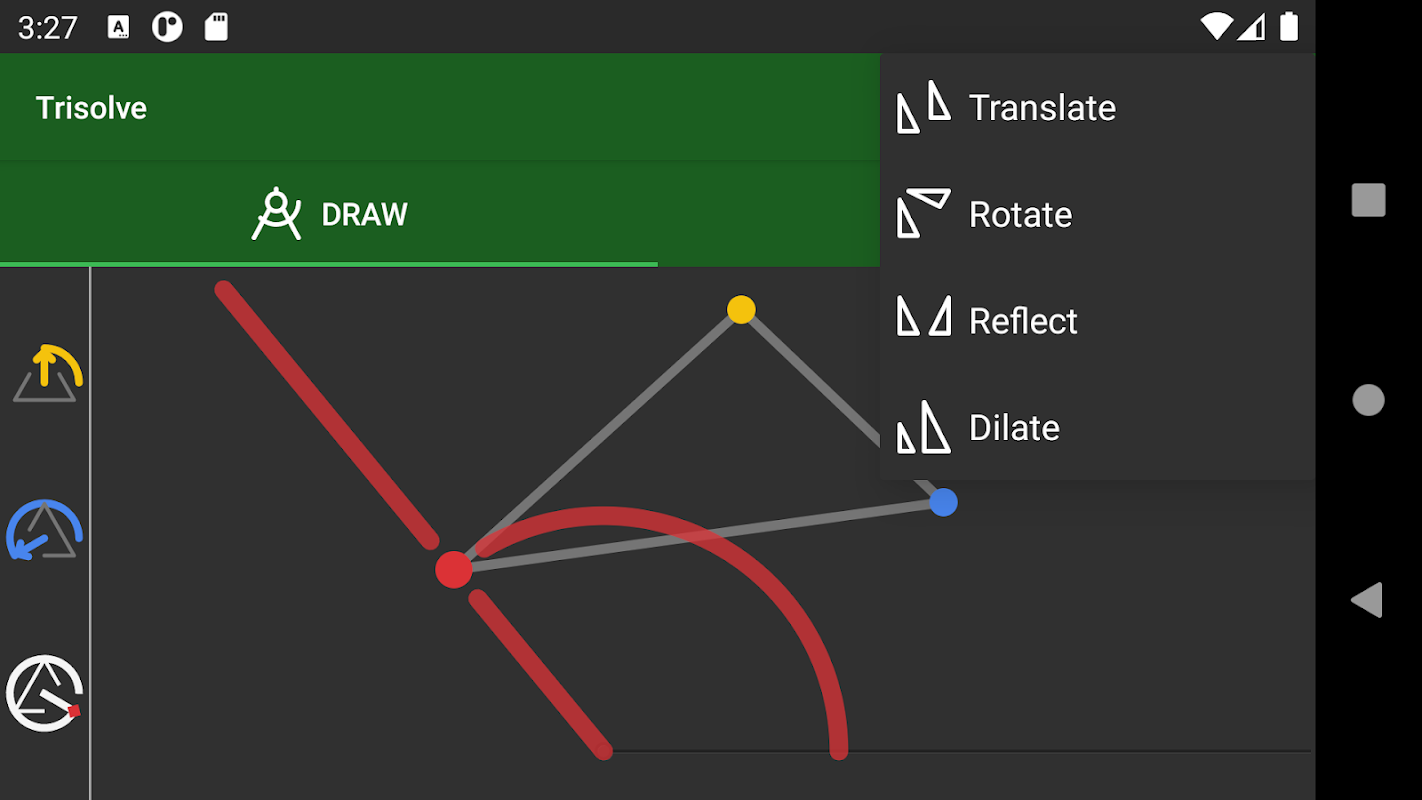This screenshot has height=800, width=1422.
Task: Tap the Trisolve app title
Action: pyautogui.click(x=91, y=108)
